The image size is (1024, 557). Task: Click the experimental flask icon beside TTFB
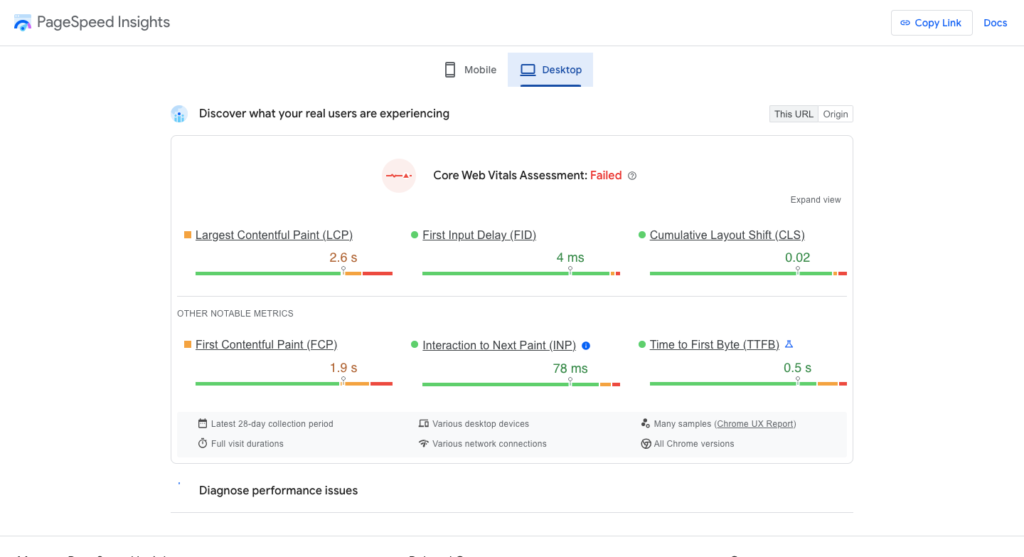[x=789, y=344]
